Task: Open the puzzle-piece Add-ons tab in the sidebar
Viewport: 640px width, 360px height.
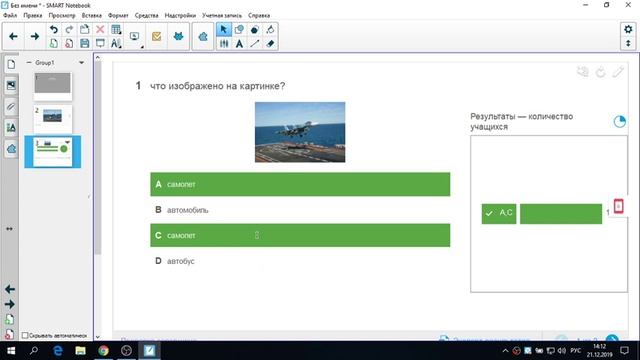Action: (x=11, y=149)
